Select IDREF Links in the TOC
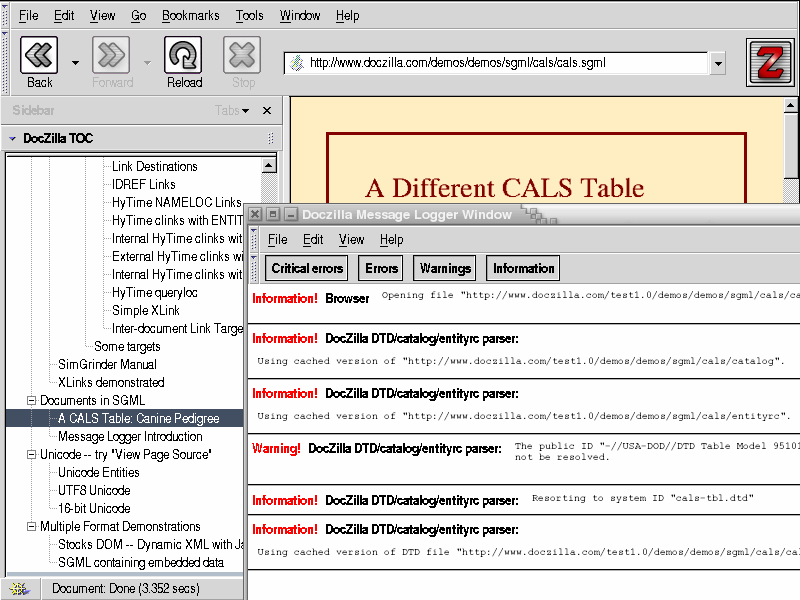The height and width of the screenshot is (600, 800). (x=144, y=184)
